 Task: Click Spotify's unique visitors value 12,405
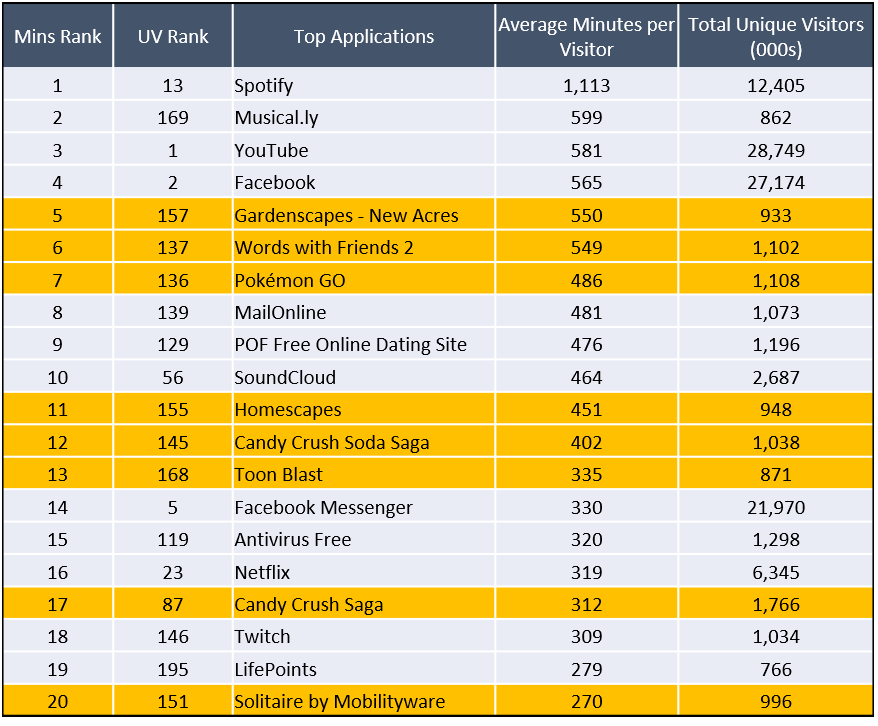click(x=776, y=85)
